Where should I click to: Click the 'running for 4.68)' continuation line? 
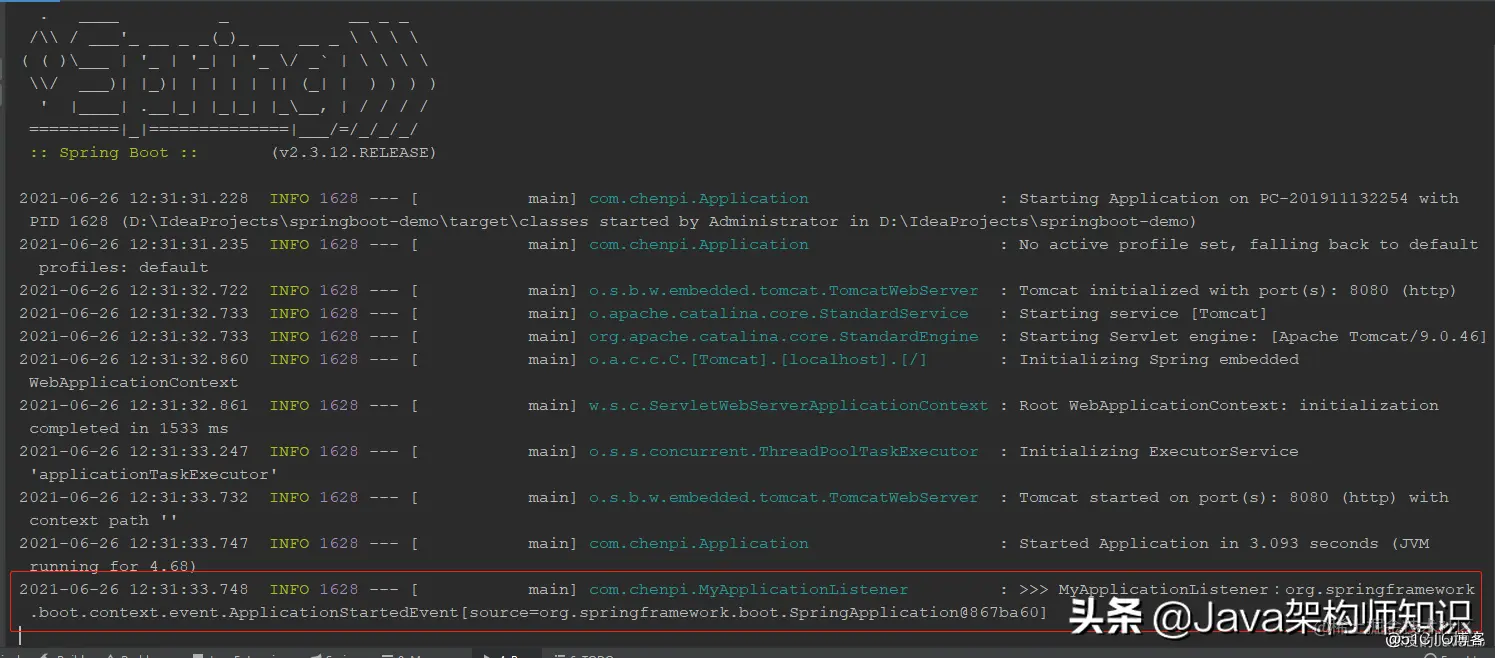(114, 567)
